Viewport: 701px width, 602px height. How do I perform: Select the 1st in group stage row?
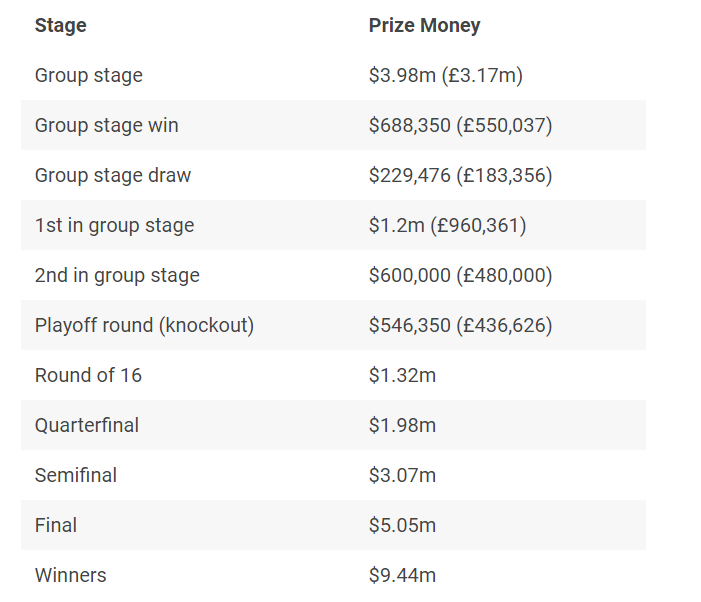click(x=333, y=225)
